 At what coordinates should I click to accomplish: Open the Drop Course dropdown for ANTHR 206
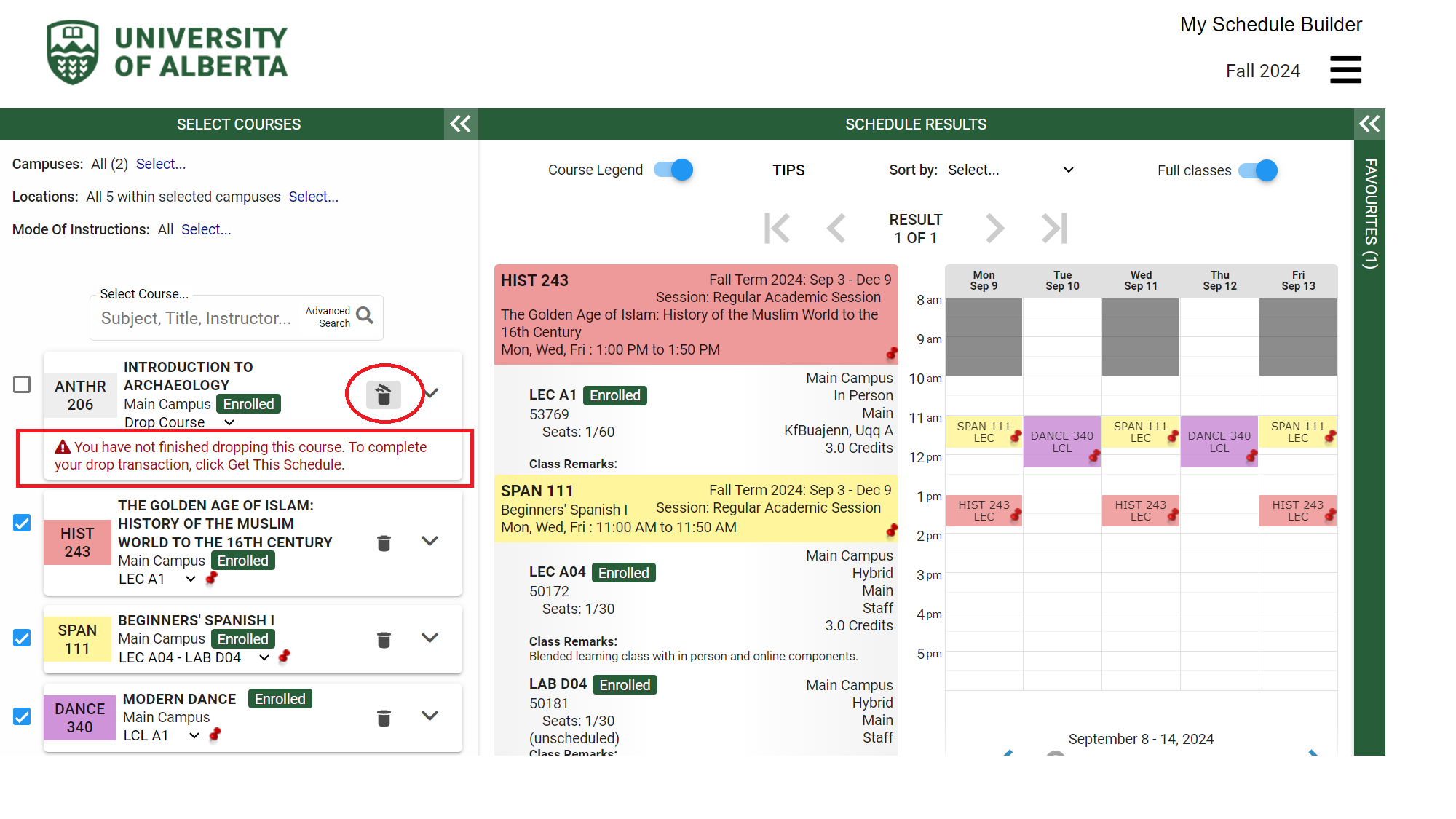point(229,422)
